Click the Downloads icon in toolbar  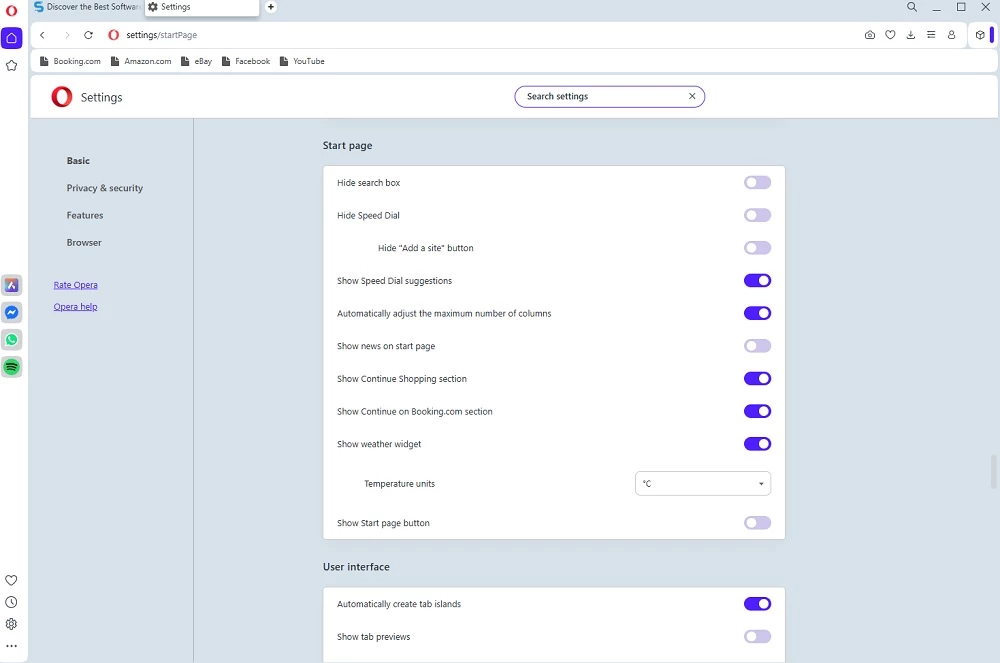[910, 35]
